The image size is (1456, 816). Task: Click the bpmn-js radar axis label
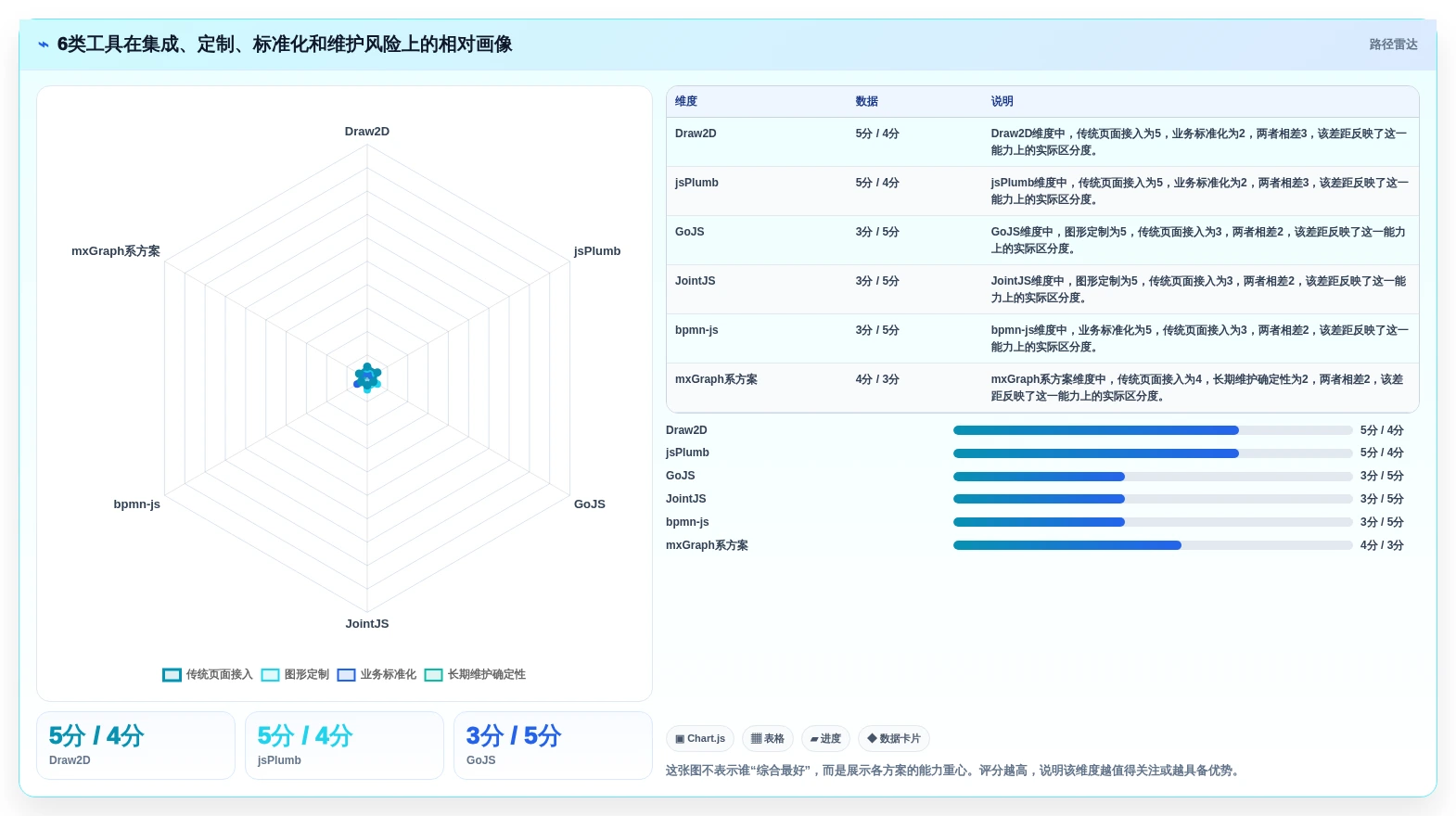137,504
